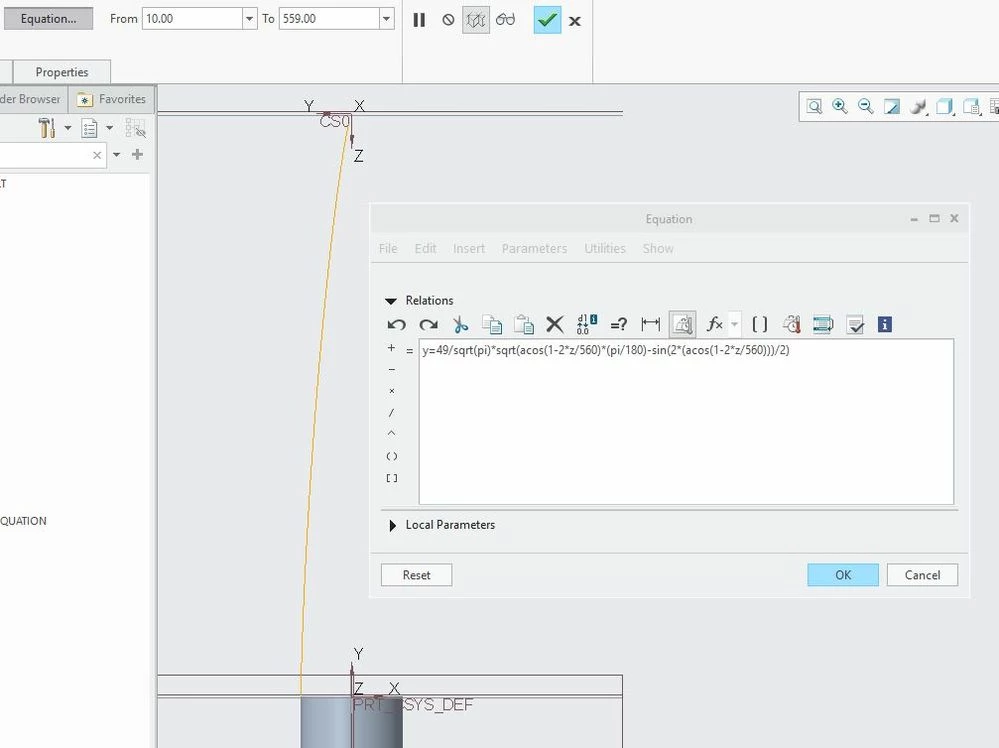999x748 pixels.
Task: Open the Show menu in Equation dialog
Action: pyautogui.click(x=658, y=248)
